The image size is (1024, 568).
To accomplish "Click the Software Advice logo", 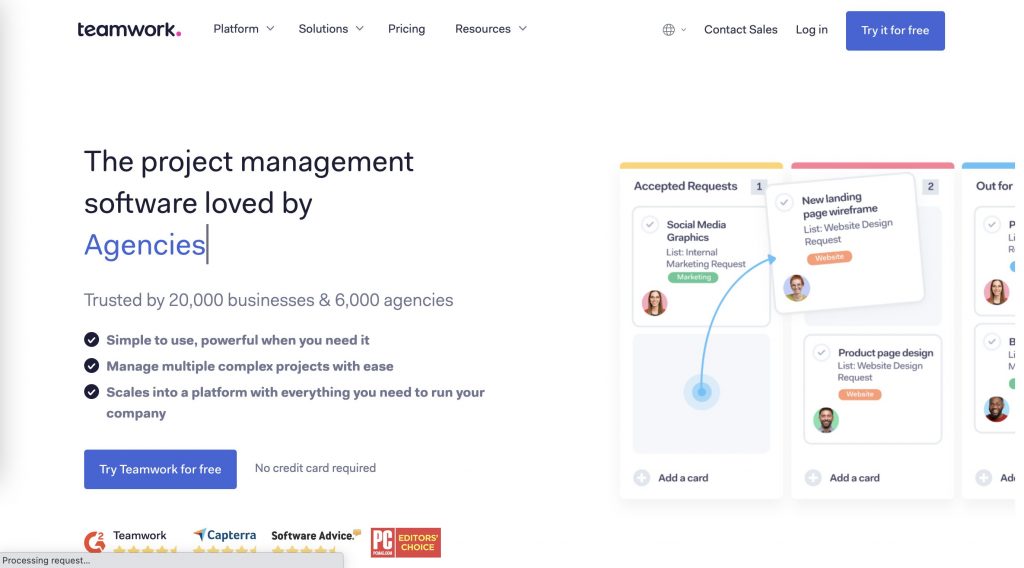I will (x=316, y=535).
